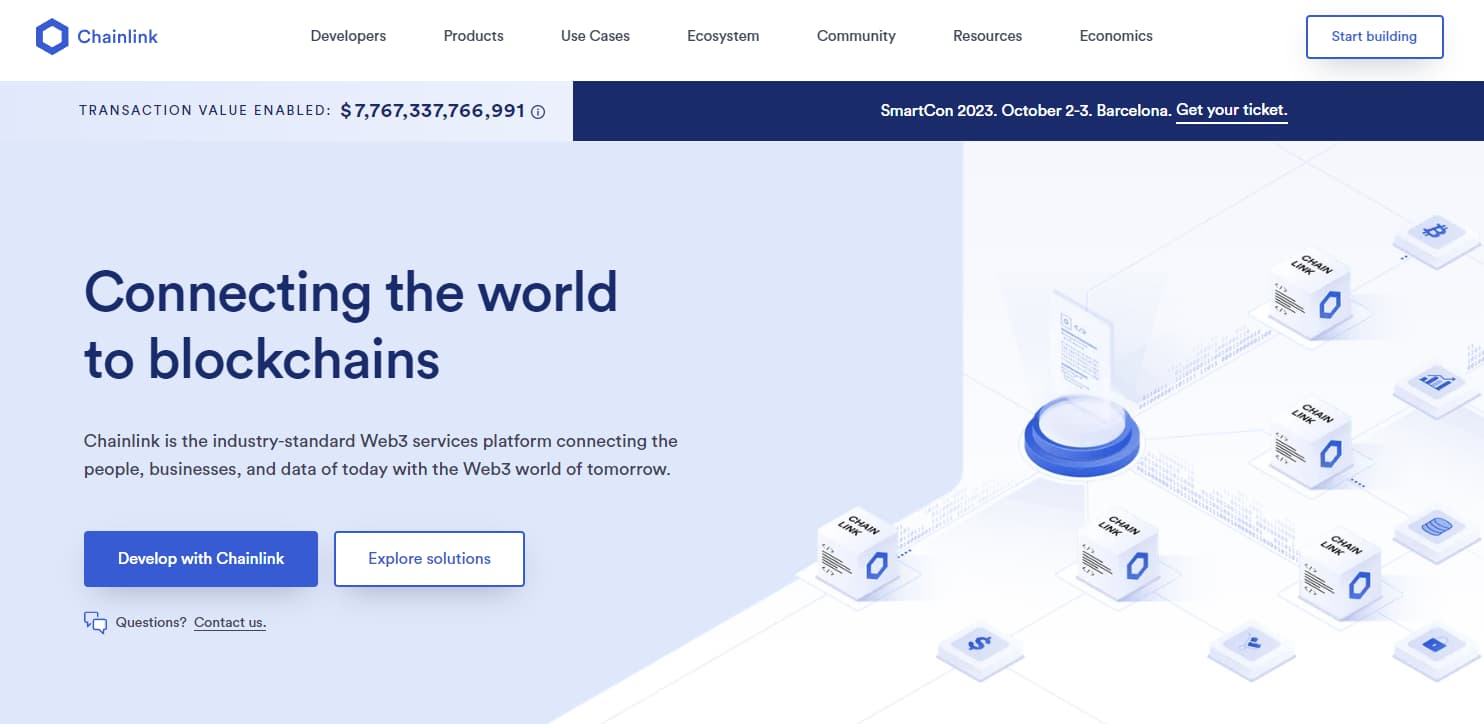Open the Developers menu
The width and height of the screenshot is (1484, 724).
348,36
